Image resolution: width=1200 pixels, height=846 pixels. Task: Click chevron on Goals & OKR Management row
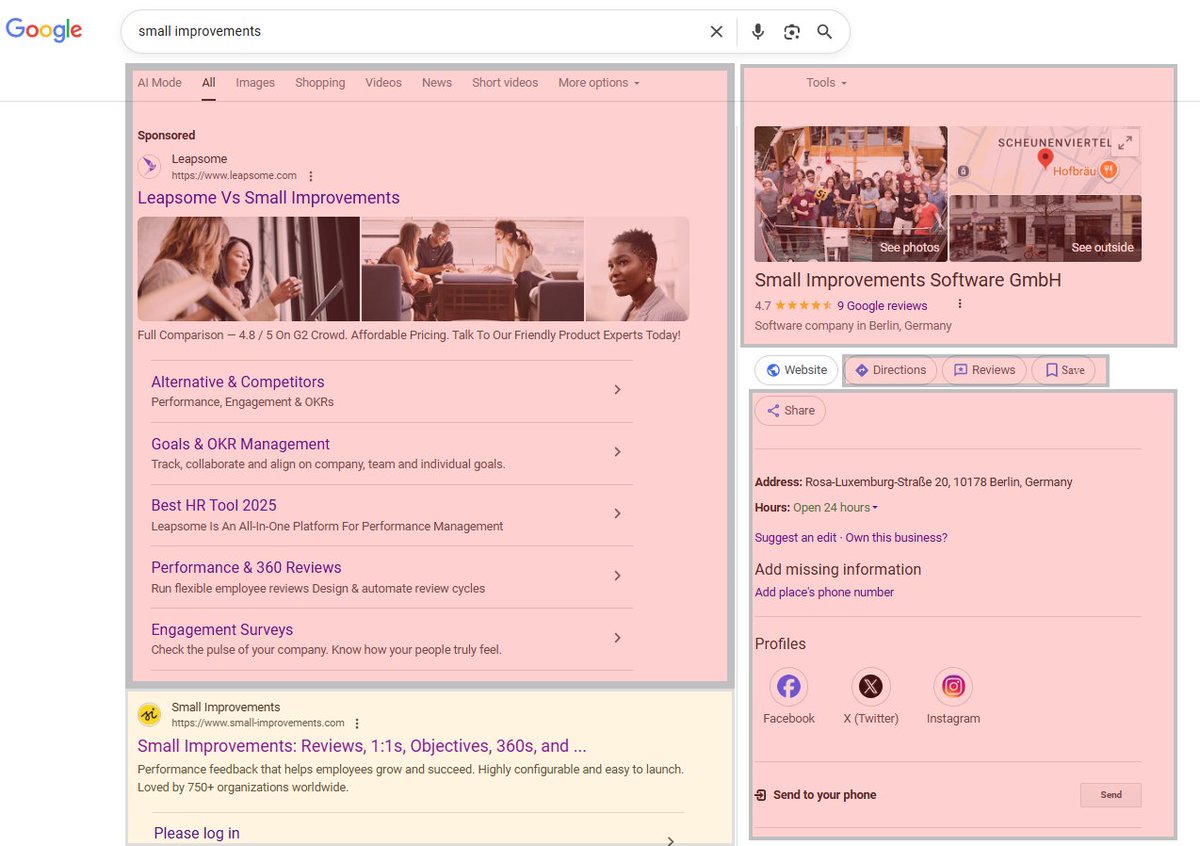[x=617, y=452]
